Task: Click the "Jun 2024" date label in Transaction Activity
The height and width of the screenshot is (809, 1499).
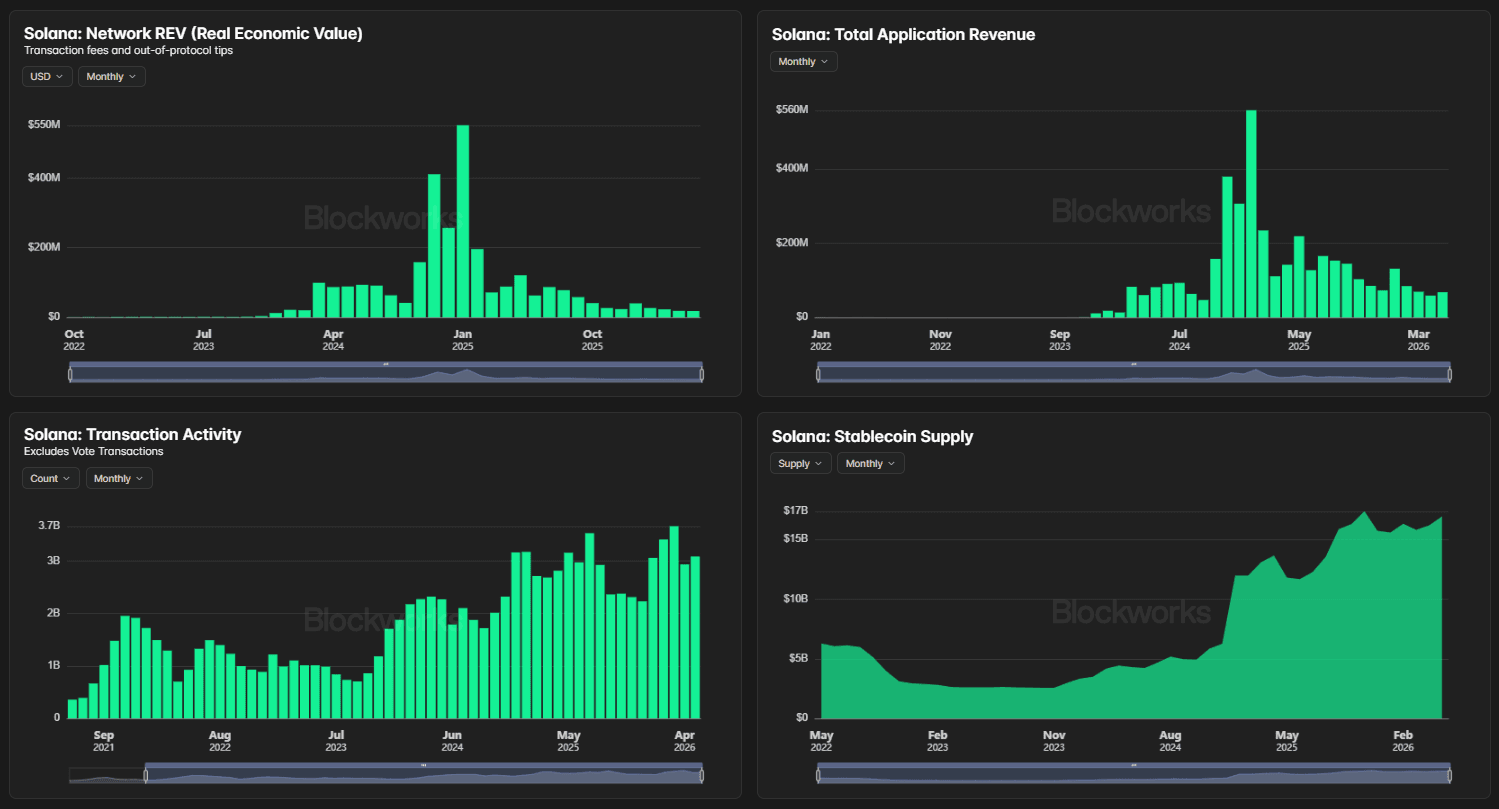Action: 453,741
